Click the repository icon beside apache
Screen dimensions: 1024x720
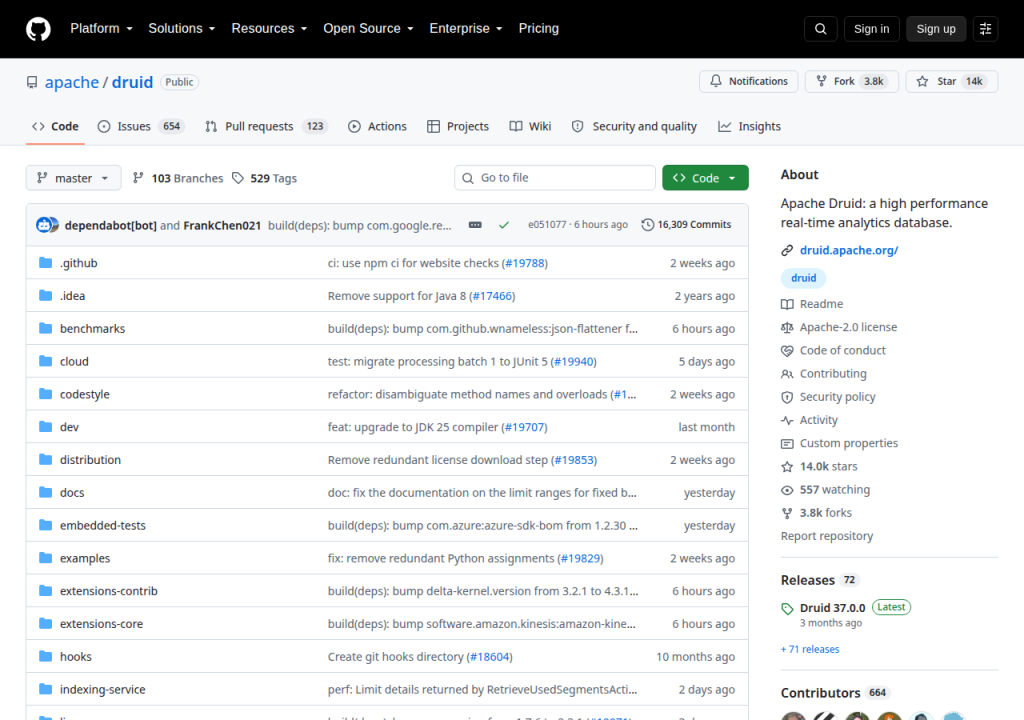(x=32, y=82)
